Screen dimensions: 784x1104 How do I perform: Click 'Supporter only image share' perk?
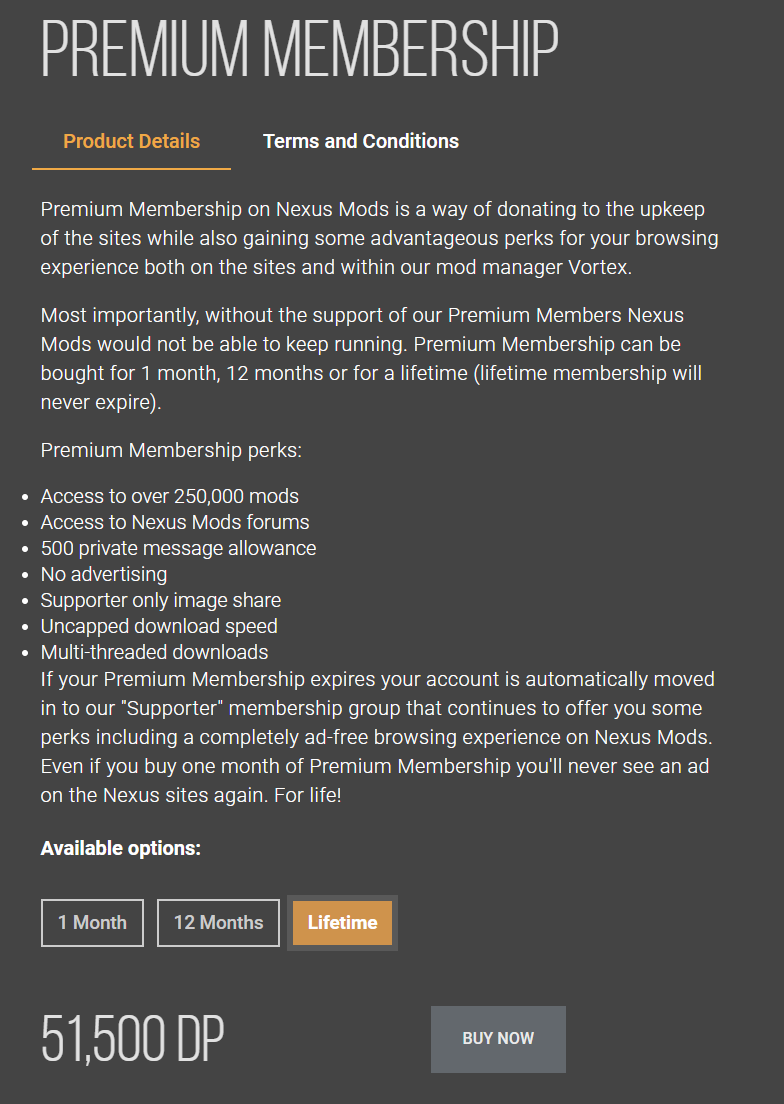tap(161, 601)
